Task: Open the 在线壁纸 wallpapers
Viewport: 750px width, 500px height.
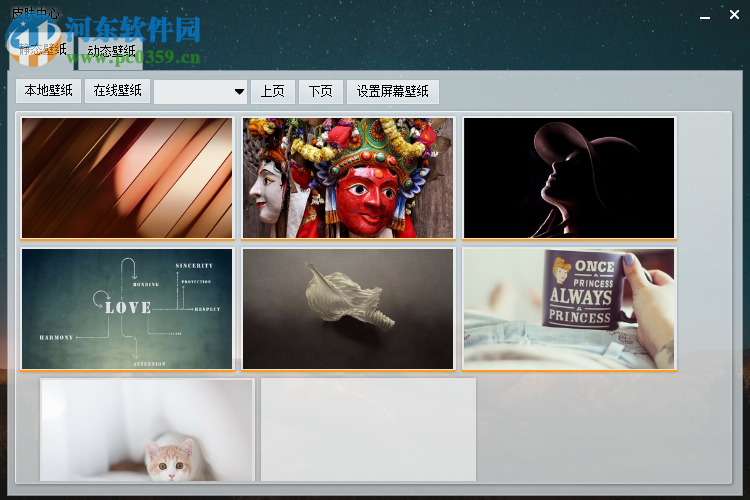Action: (117, 91)
